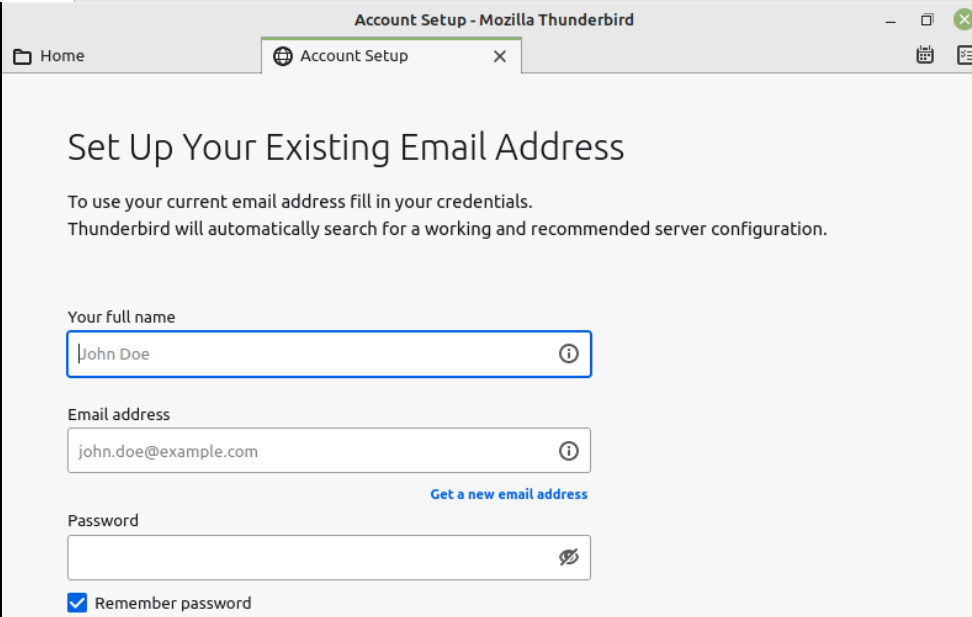Screen dimensions: 972x617
Task: Click the Email address field label
Action: (119, 414)
